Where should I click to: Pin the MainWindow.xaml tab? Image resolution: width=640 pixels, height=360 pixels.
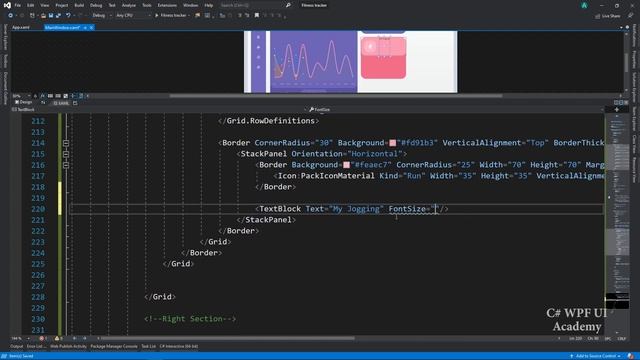point(85,27)
